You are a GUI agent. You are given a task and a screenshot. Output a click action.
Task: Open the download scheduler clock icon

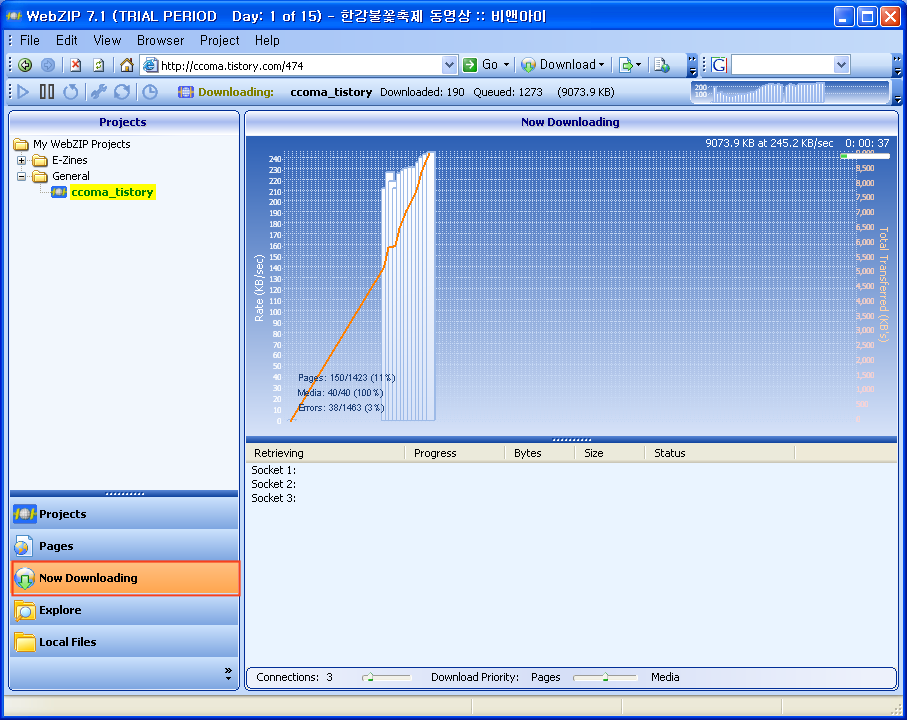150,91
